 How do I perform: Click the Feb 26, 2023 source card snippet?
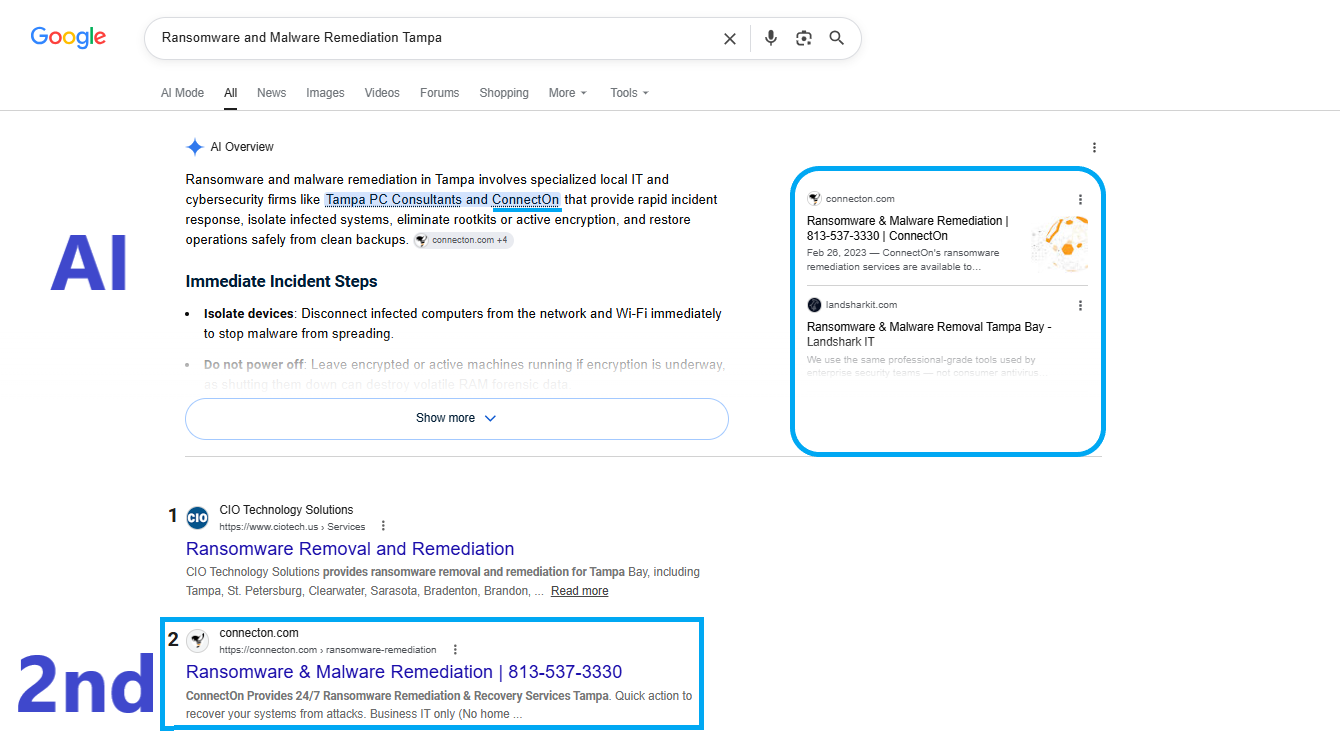[903, 260]
